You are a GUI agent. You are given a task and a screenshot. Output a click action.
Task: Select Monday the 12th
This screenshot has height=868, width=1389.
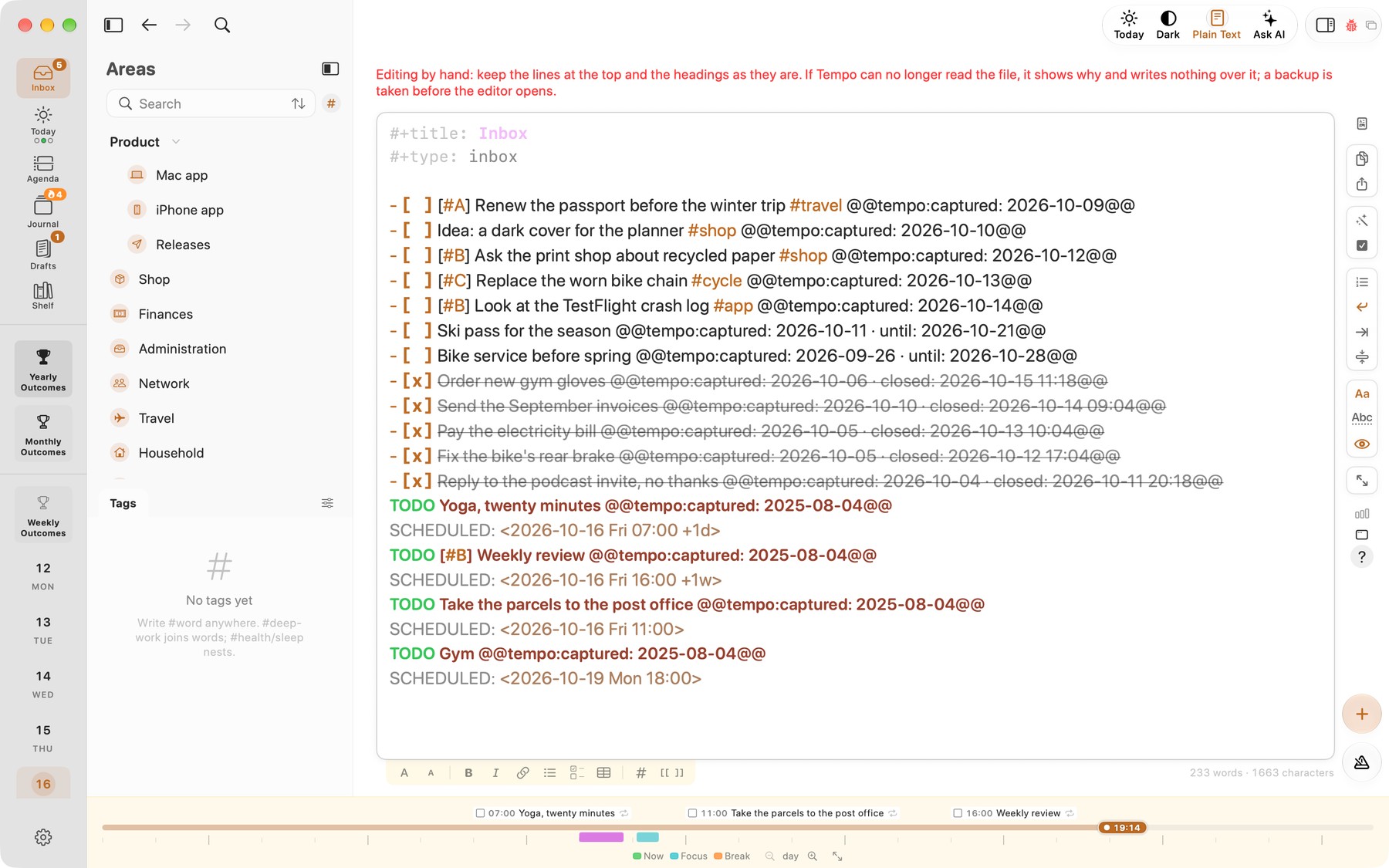(x=43, y=576)
